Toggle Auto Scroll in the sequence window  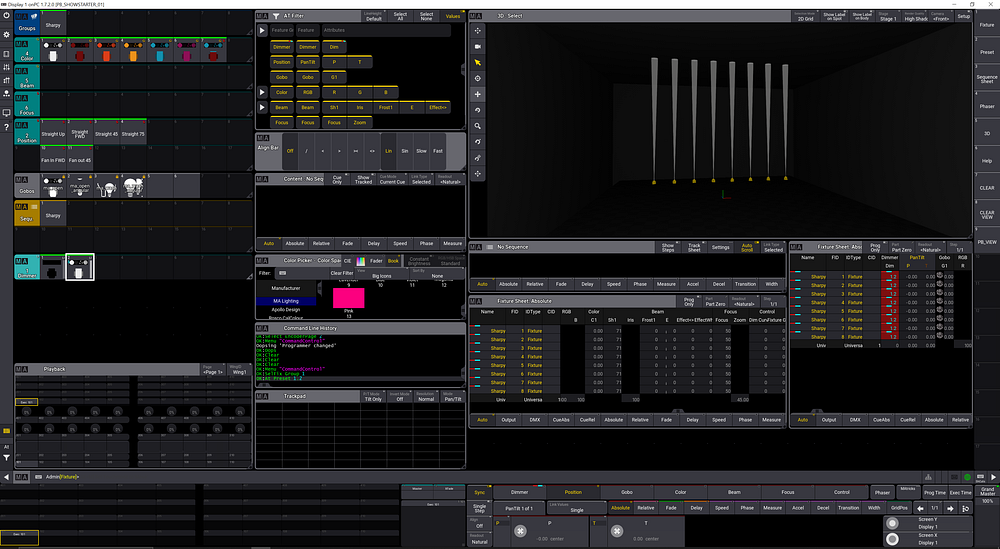747,247
